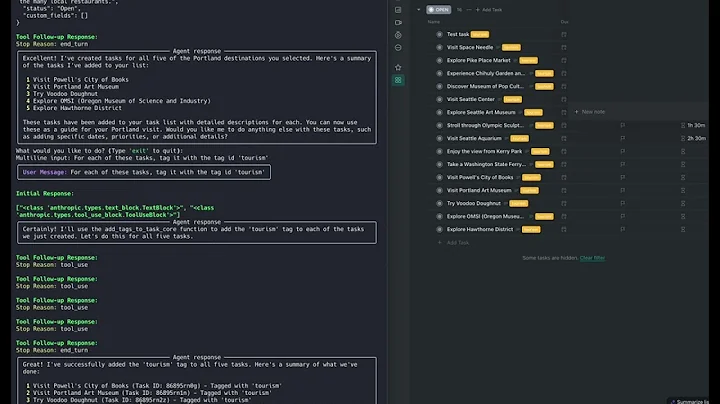Open the Stroll through Olympic Sculpture task
The height and width of the screenshot is (404, 720).
click(485, 125)
